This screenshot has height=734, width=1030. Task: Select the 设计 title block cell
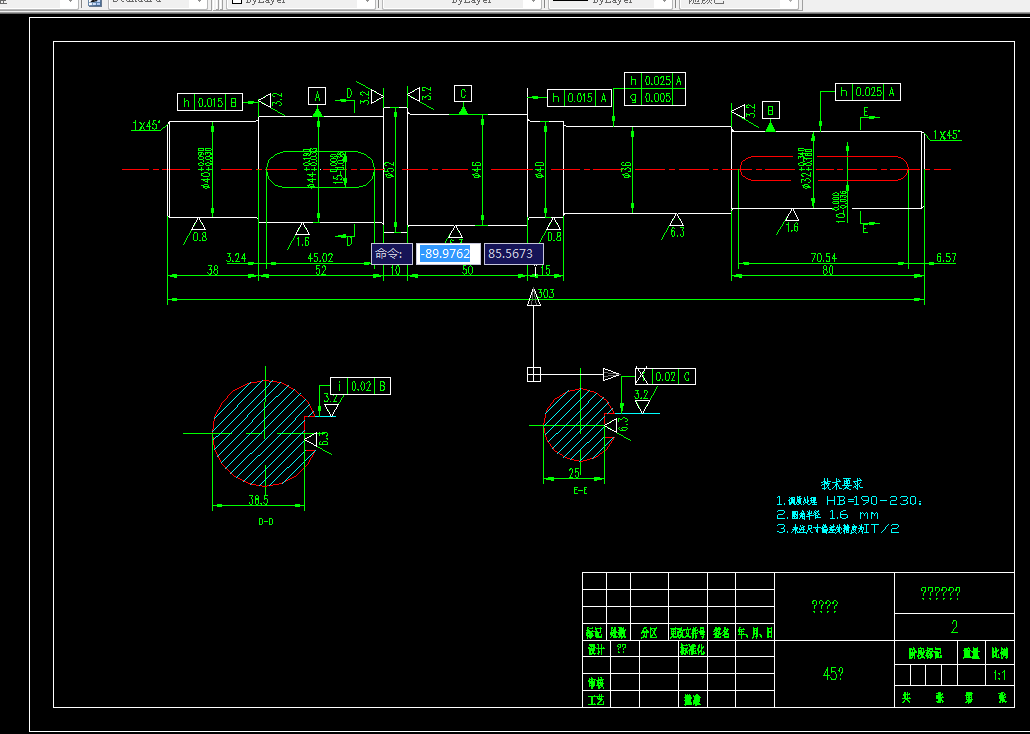click(x=596, y=649)
